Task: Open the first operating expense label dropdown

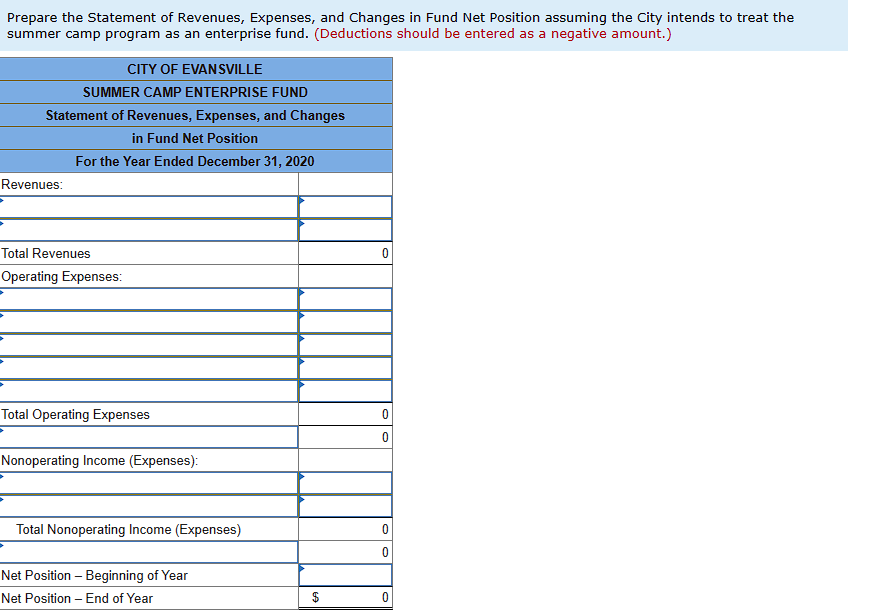Action: pyautogui.click(x=149, y=299)
